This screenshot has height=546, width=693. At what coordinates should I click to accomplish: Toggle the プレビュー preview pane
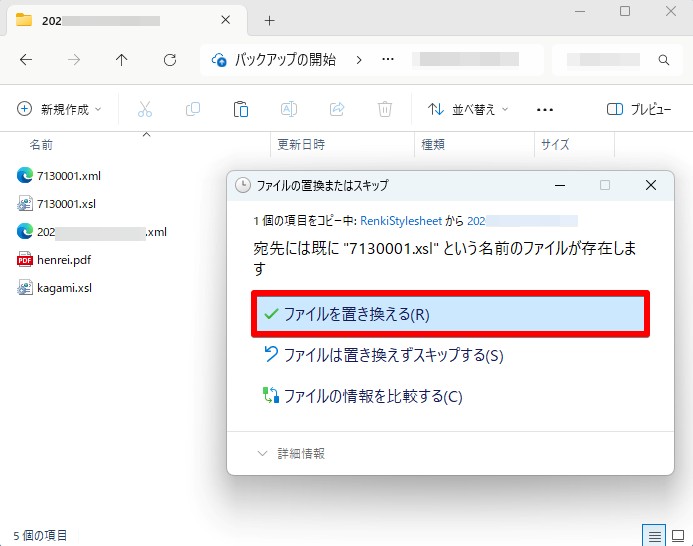point(639,109)
